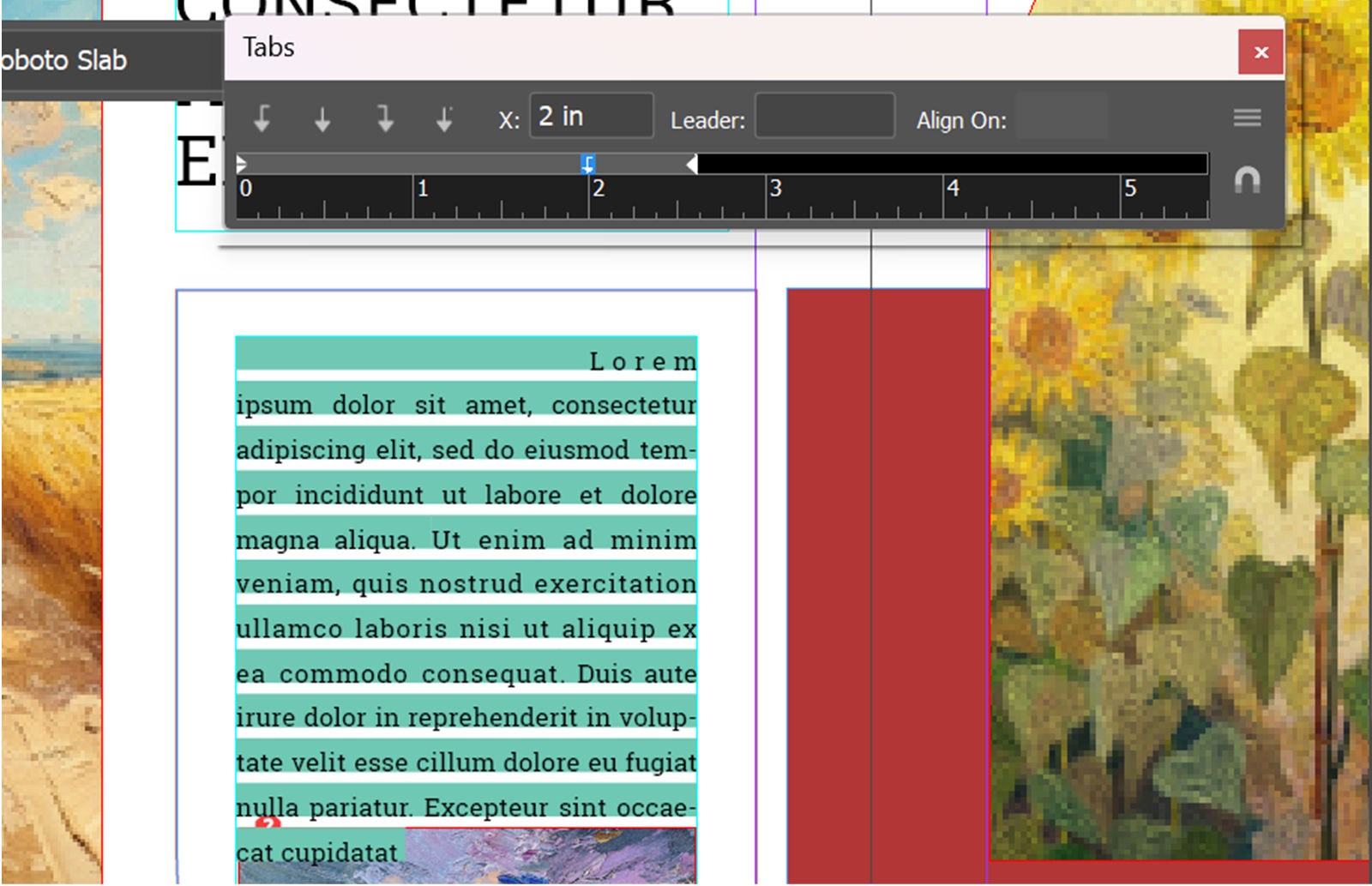Click the text line beginning tate velit esse
This screenshot has height=886, width=1372.
coord(466,762)
